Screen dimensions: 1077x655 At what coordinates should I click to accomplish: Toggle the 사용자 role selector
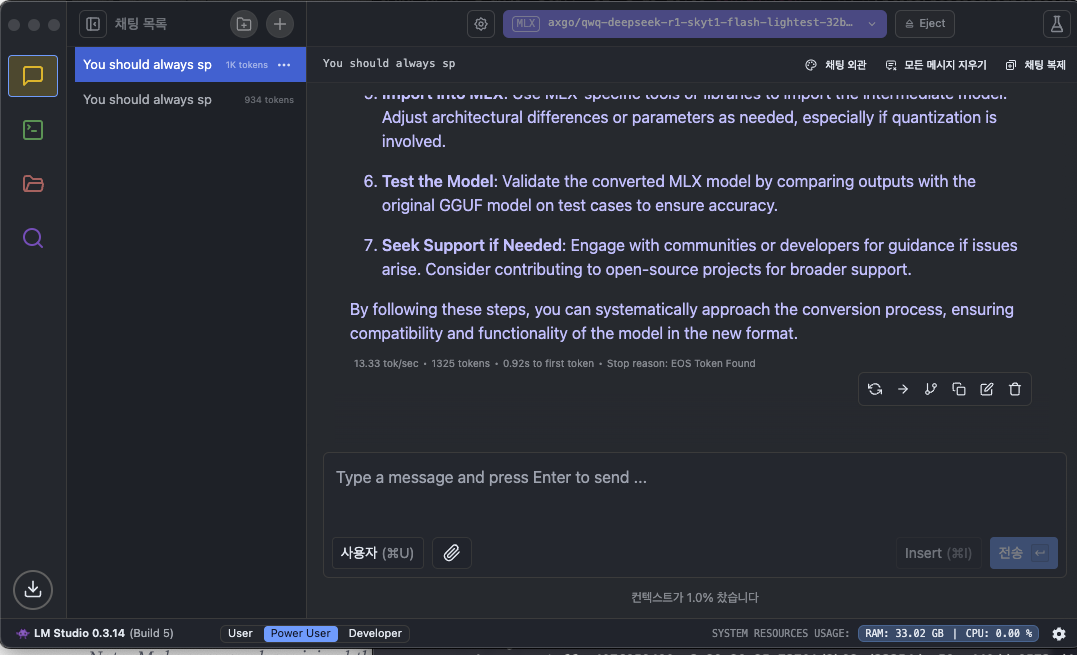[x=377, y=553]
